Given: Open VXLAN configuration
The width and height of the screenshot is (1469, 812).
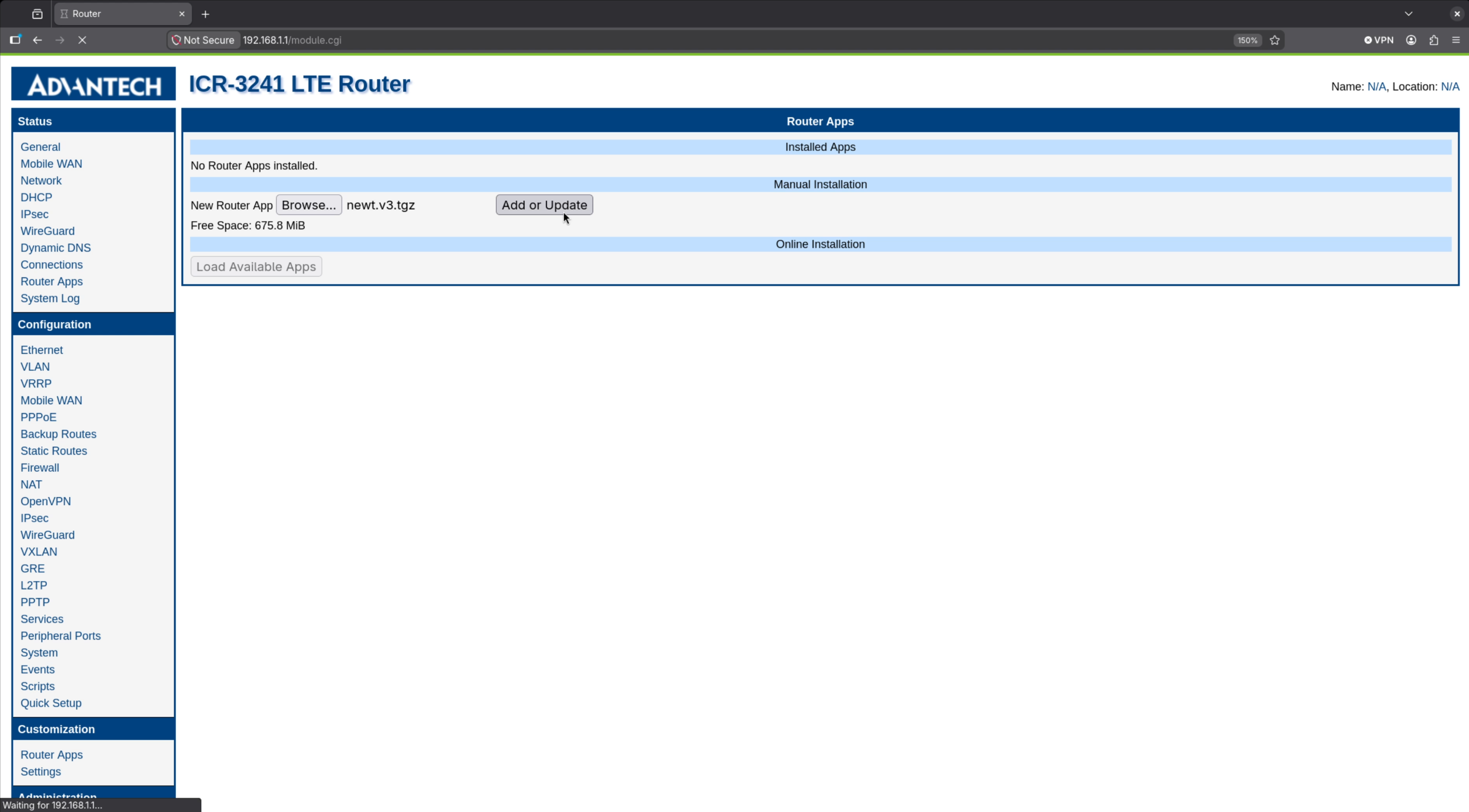Looking at the screenshot, I should 39,551.
